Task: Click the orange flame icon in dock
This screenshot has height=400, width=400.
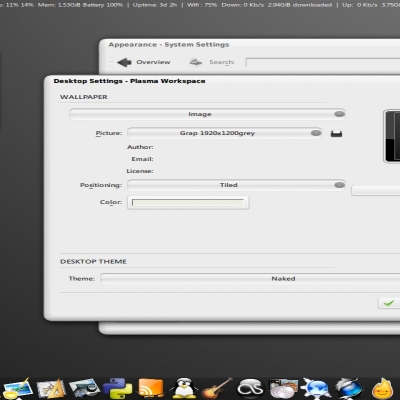Action: (x=383, y=389)
